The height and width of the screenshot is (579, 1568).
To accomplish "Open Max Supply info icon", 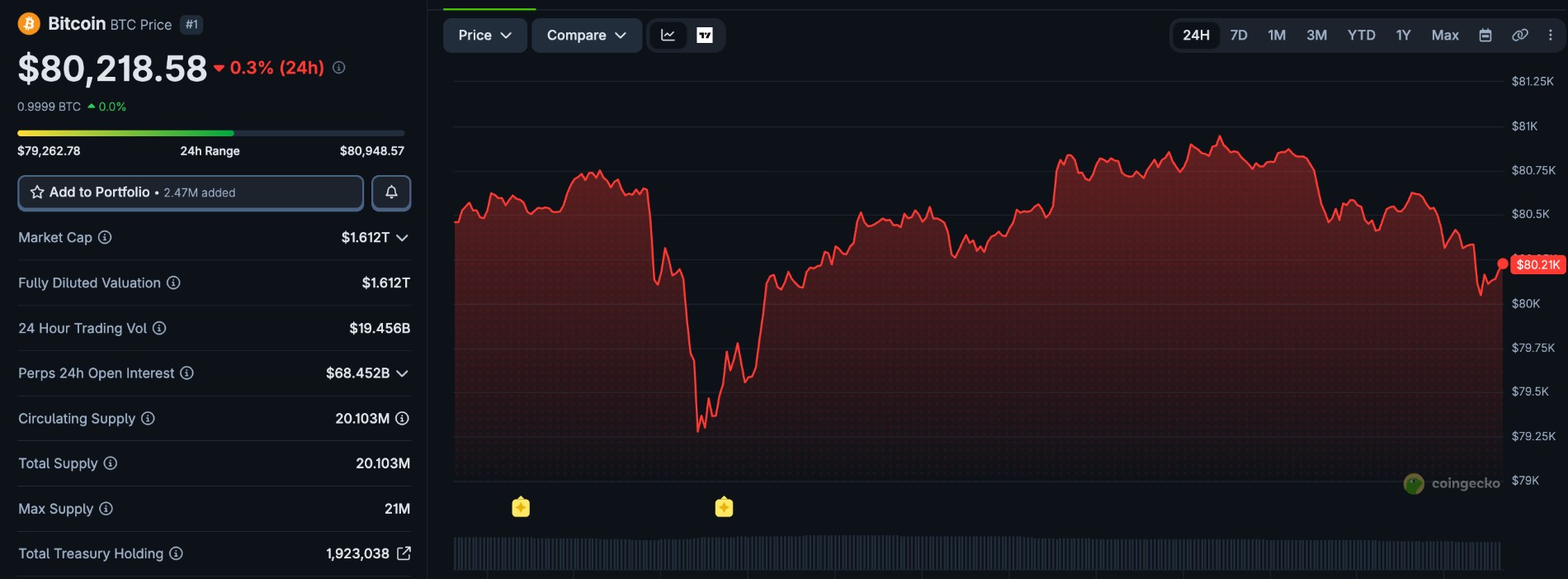I will click(106, 509).
